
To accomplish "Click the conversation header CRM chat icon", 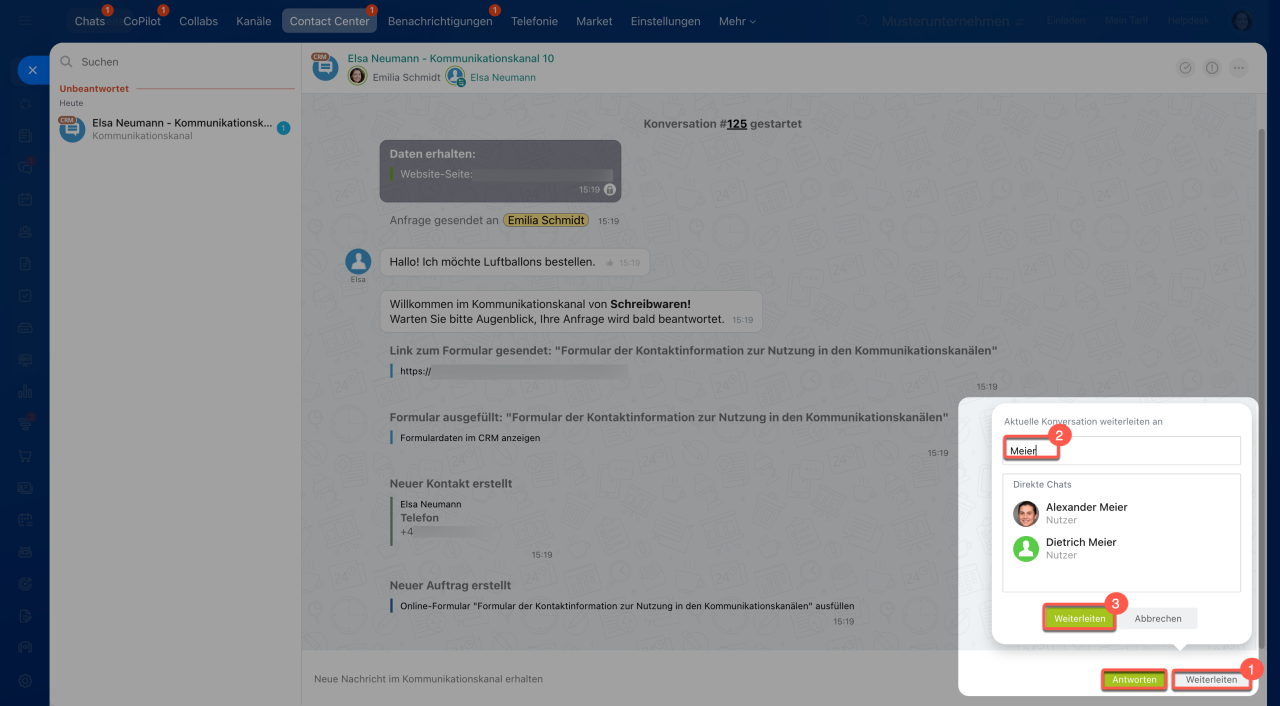I will click(x=323, y=67).
